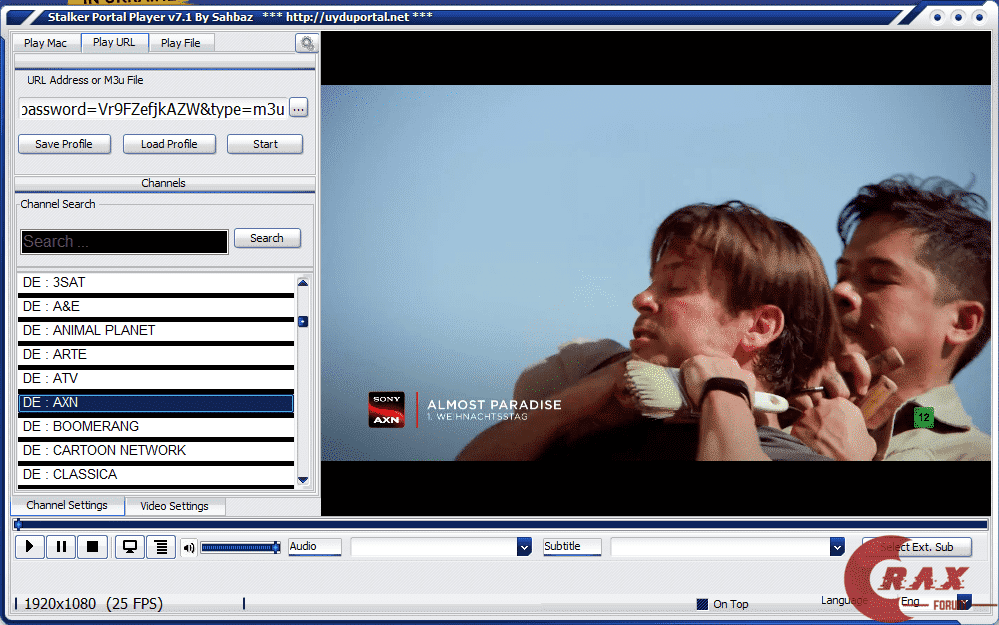Screen dimensions: 999x625
Task: Adjust the volume slider
Action: (240, 547)
